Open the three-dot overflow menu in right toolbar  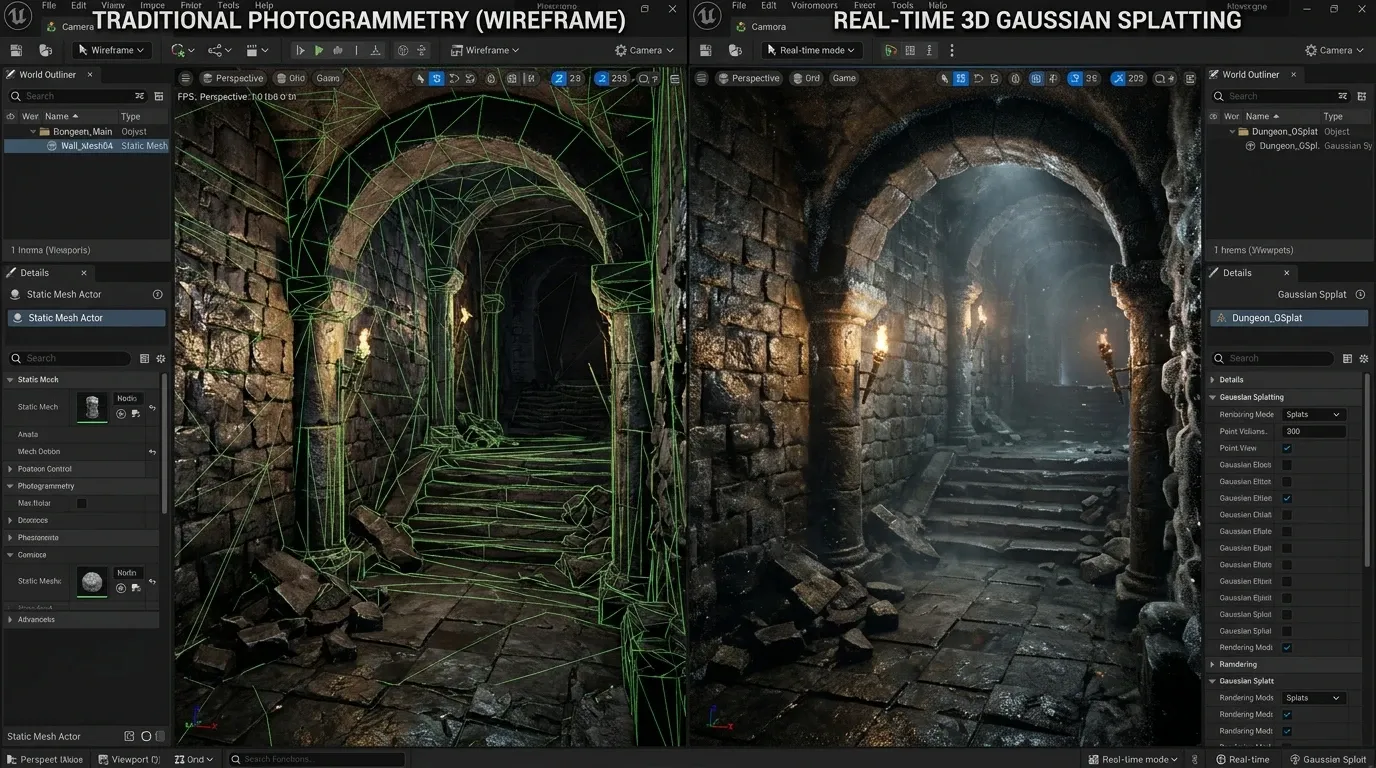(951, 50)
